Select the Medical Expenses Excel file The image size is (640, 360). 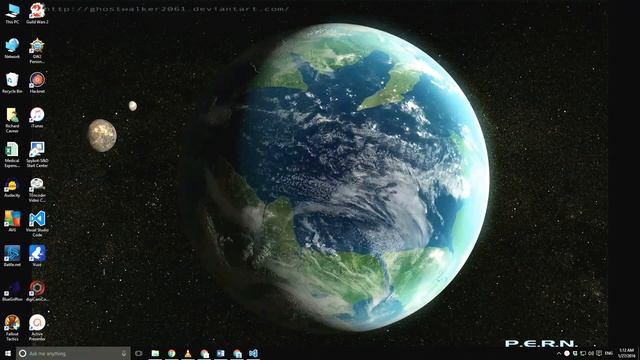pyautogui.click(x=12, y=155)
